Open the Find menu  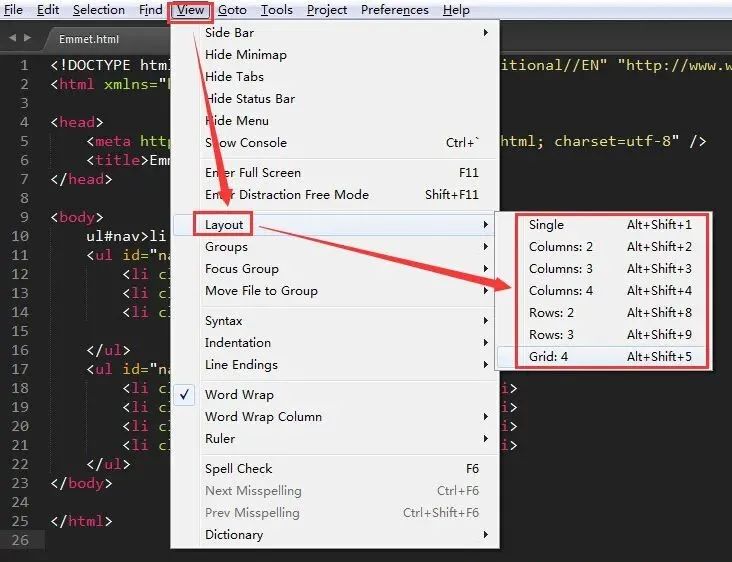pos(151,10)
